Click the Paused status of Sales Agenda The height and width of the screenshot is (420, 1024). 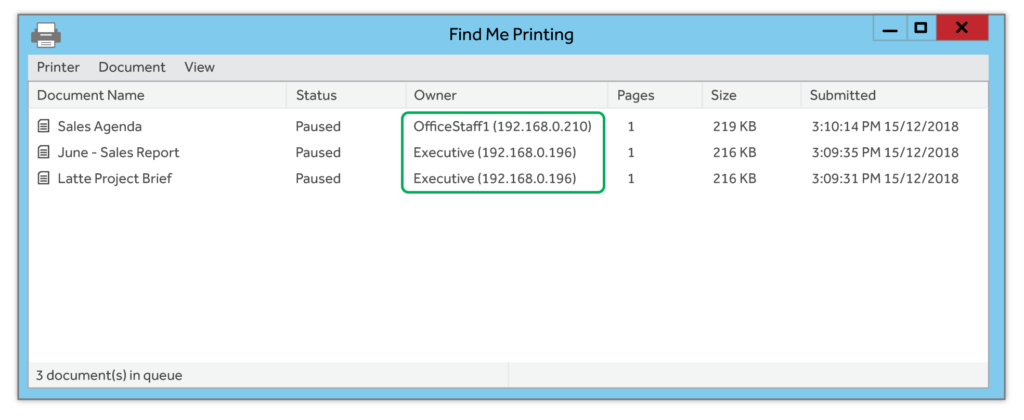tap(318, 126)
